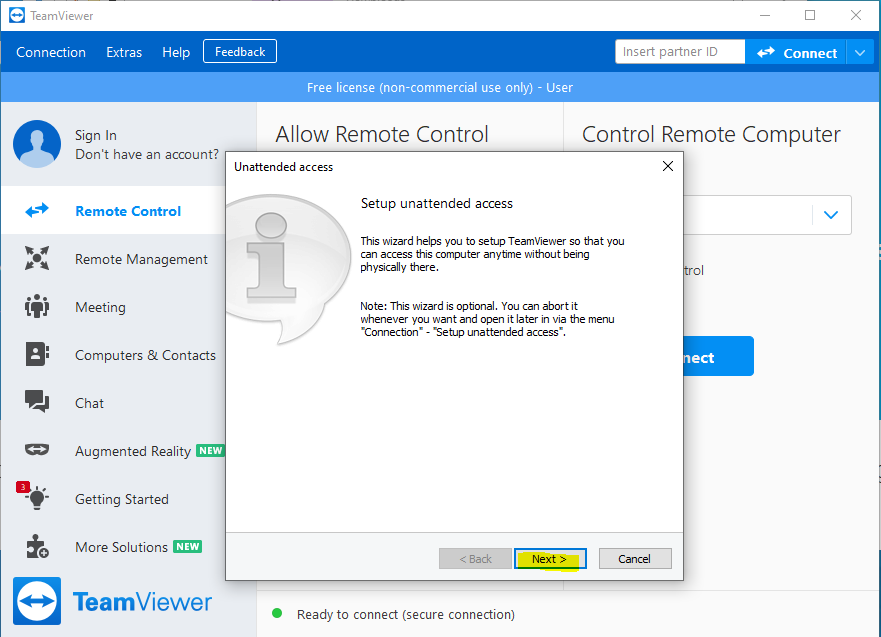
Task: Open the Help menu
Action: tap(176, 52)
